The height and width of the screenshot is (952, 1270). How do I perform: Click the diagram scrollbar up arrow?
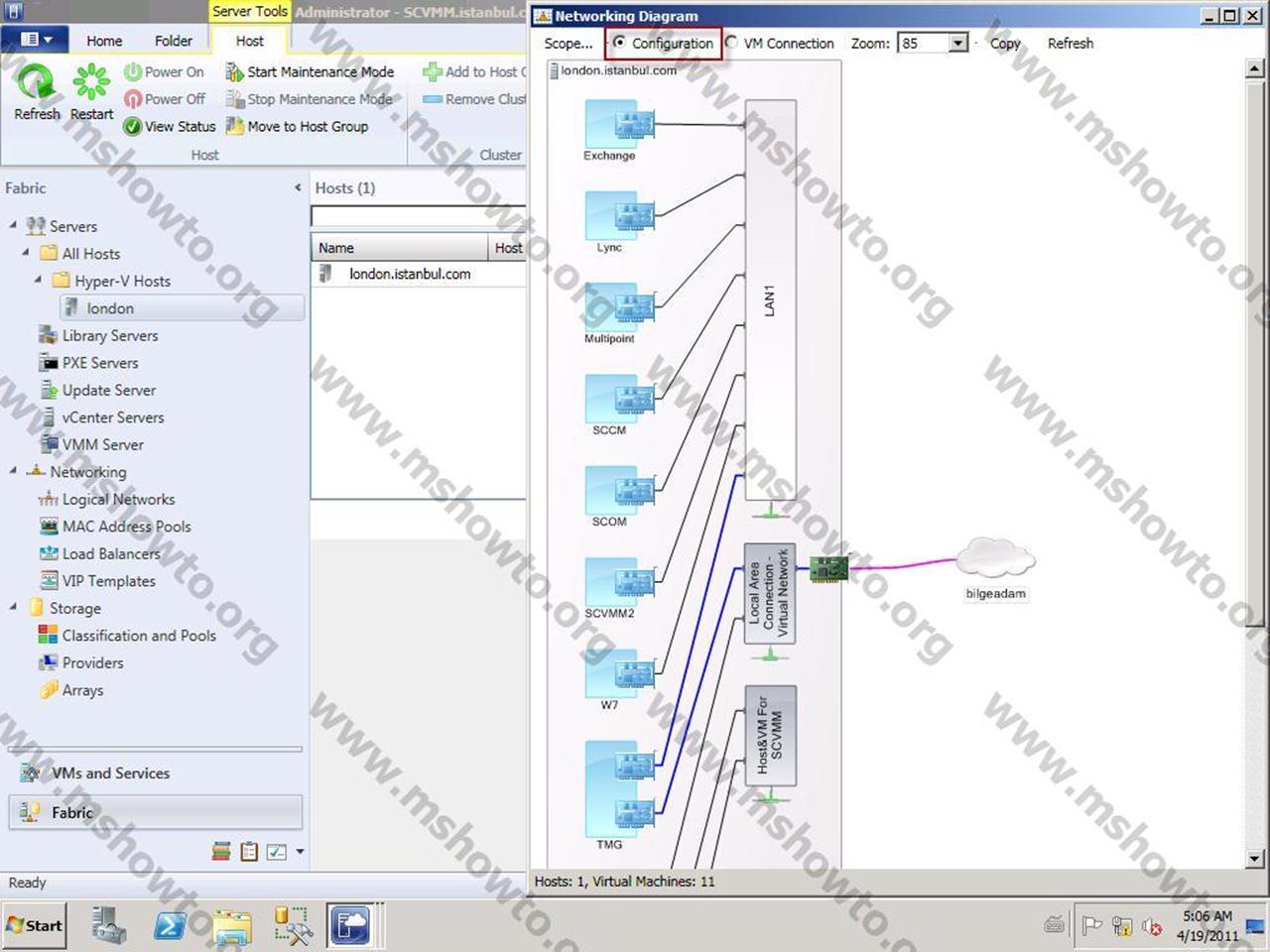1254,68
